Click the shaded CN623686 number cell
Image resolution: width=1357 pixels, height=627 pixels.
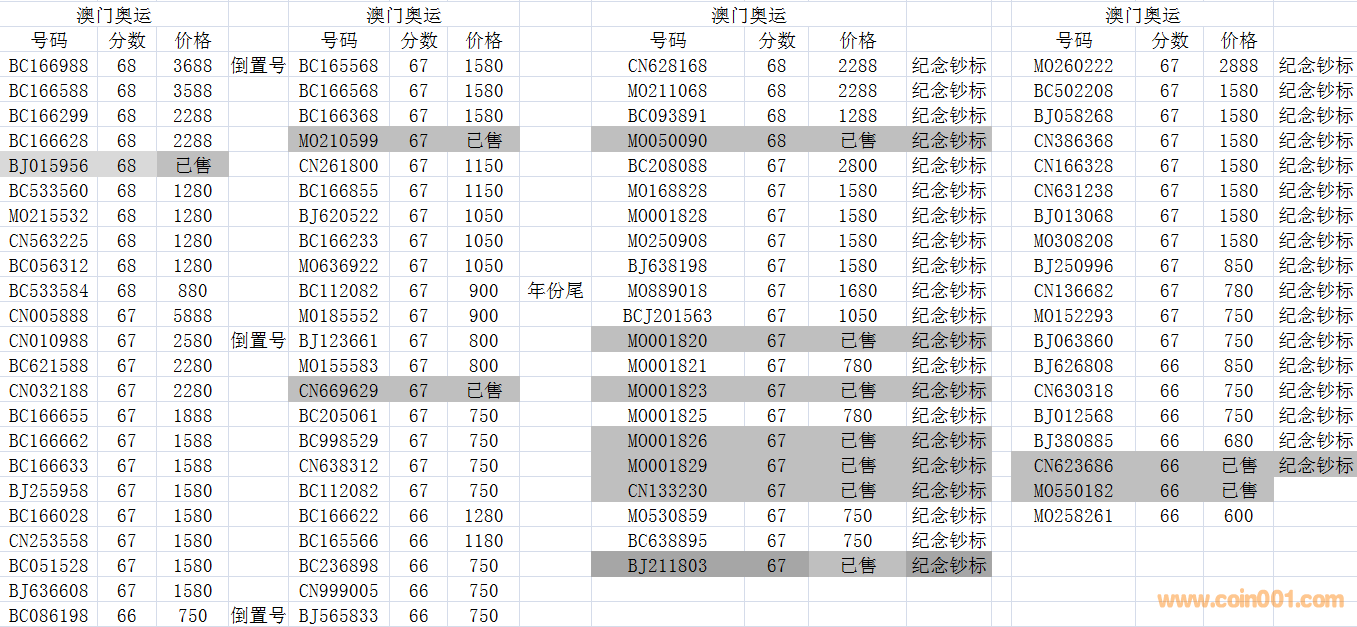pos(1073,466)
